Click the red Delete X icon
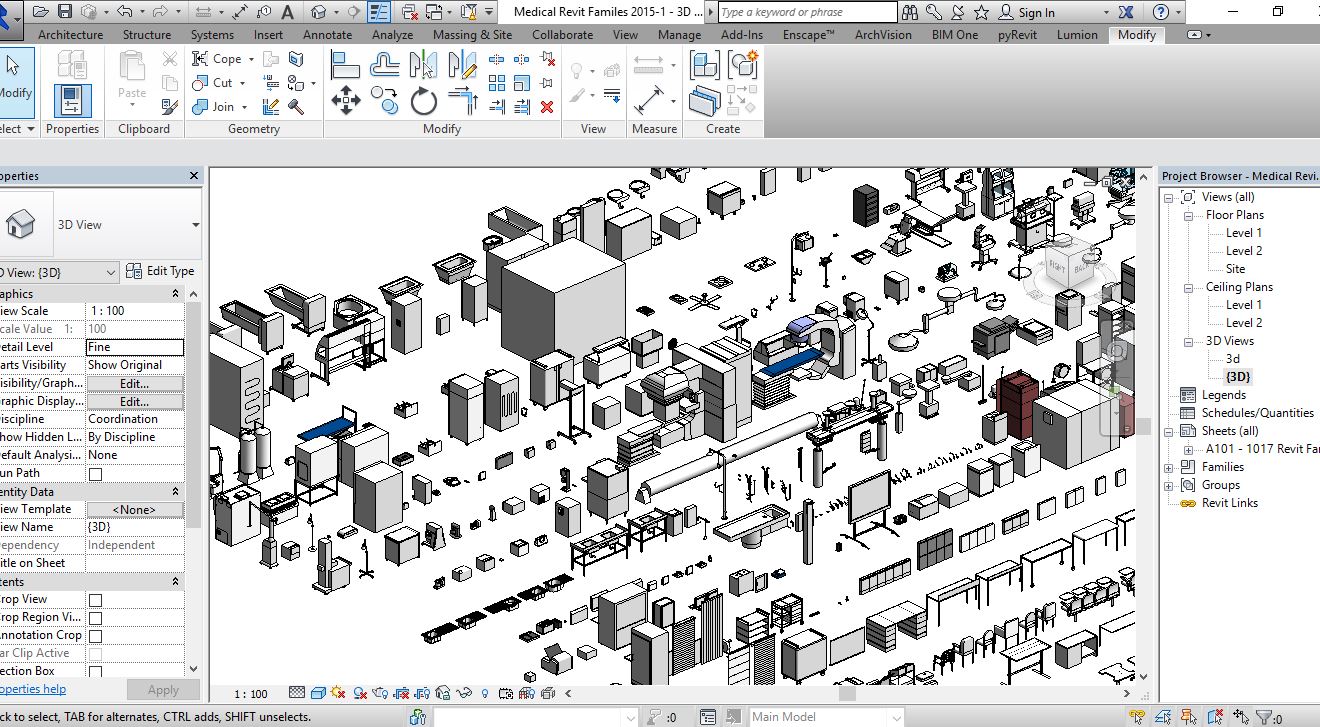The image size is (1320, 727). (547, 107)
